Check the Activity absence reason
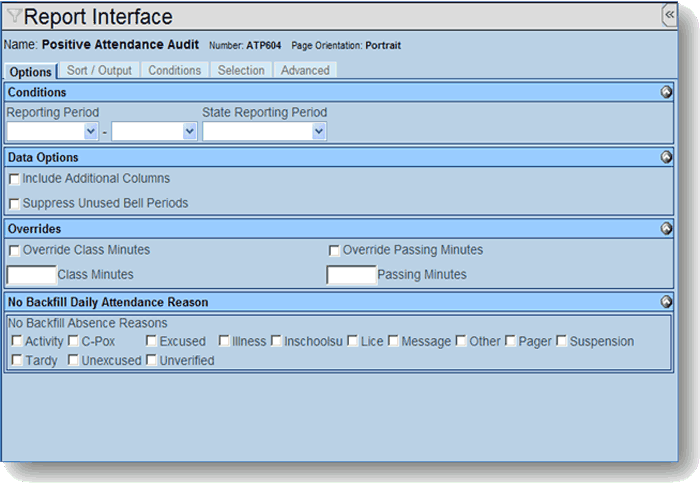 pos(17,341)
